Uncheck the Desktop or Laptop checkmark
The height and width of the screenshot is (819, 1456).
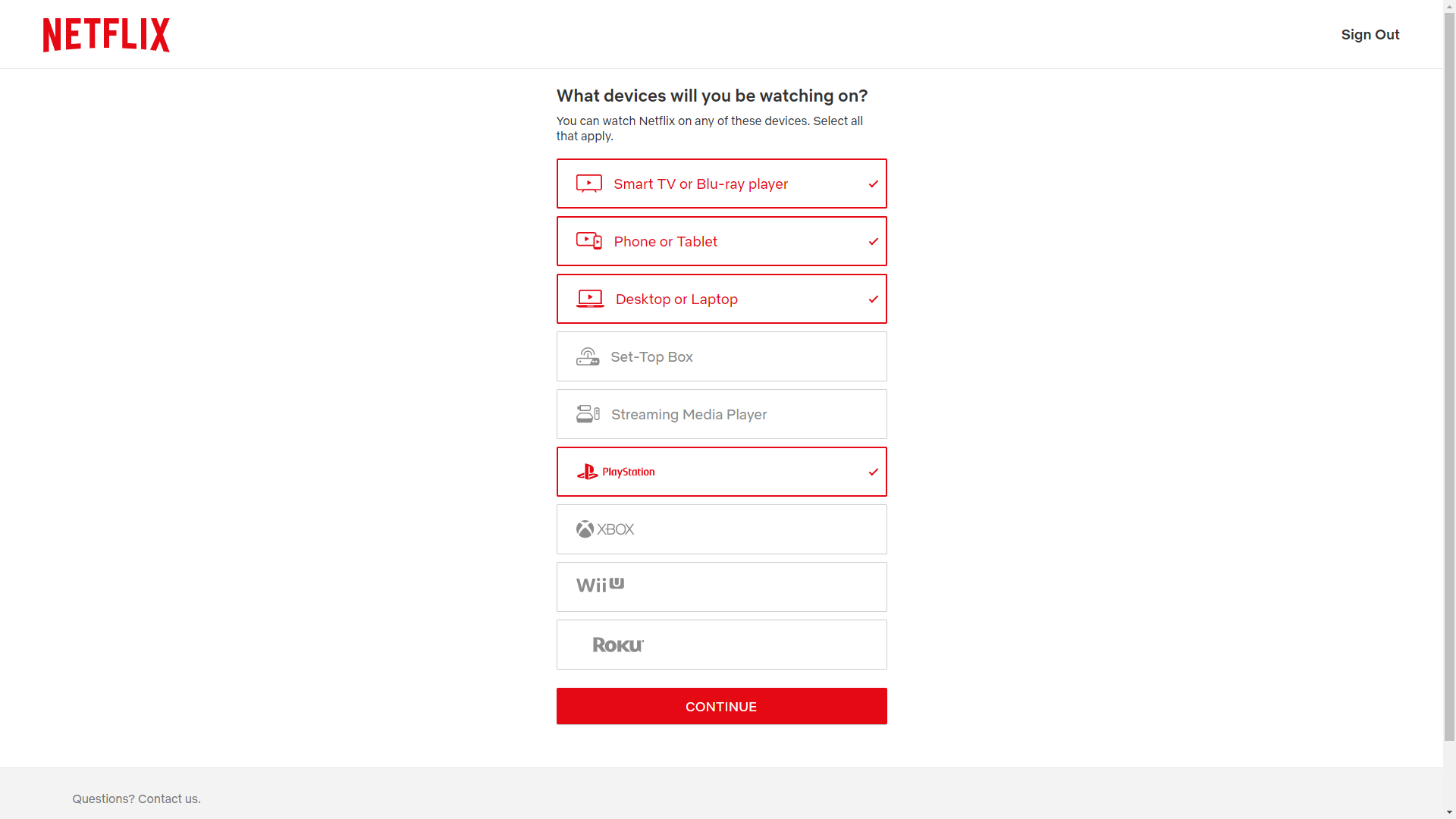pos(874,299)
